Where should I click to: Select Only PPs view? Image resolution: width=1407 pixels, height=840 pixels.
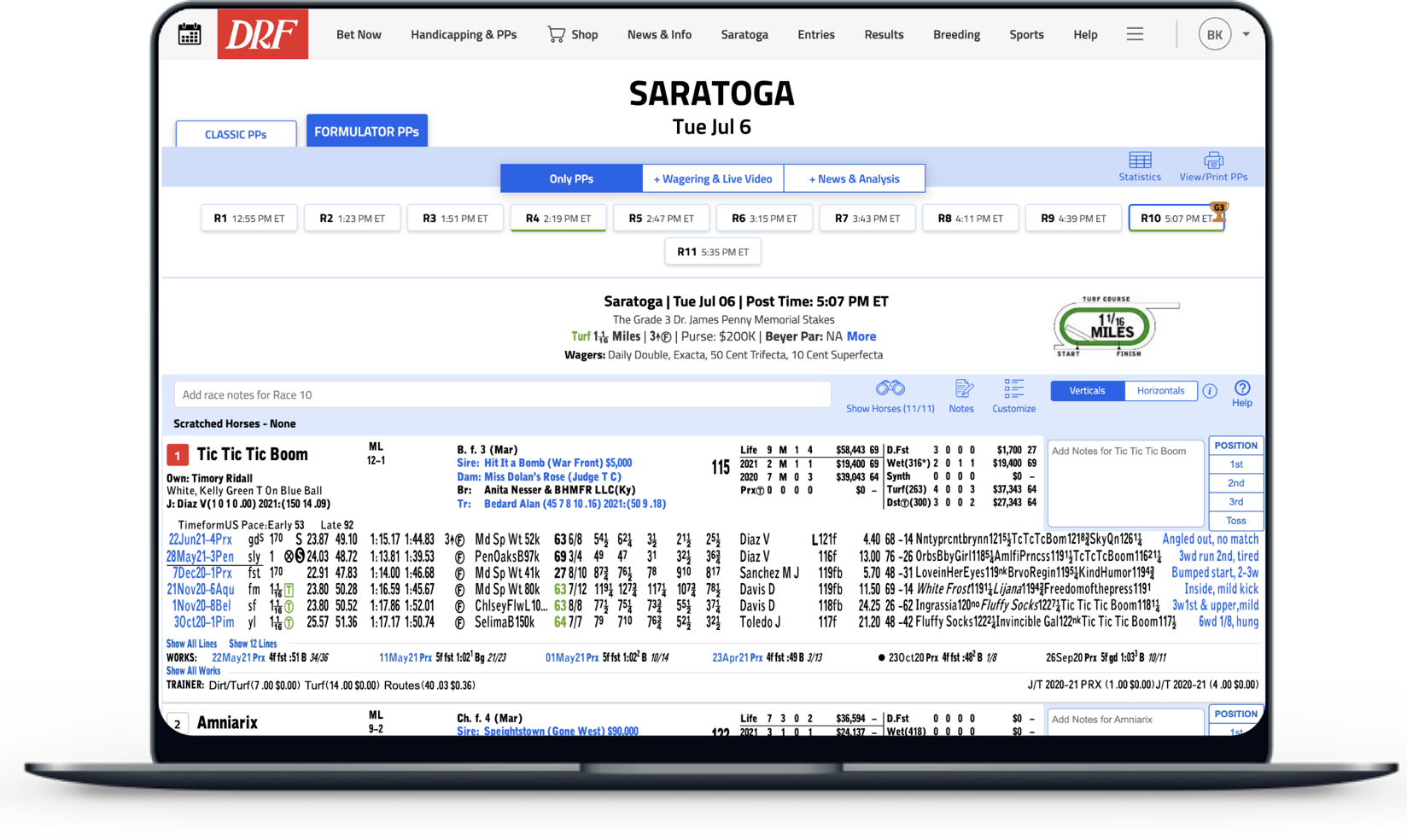pos(571,178)
